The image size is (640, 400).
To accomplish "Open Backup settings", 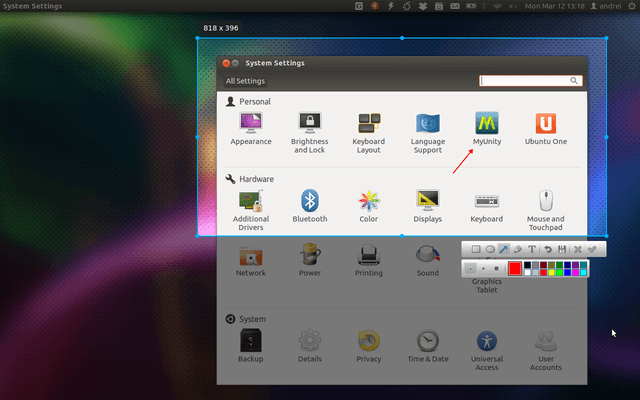I will pos(251,346).
